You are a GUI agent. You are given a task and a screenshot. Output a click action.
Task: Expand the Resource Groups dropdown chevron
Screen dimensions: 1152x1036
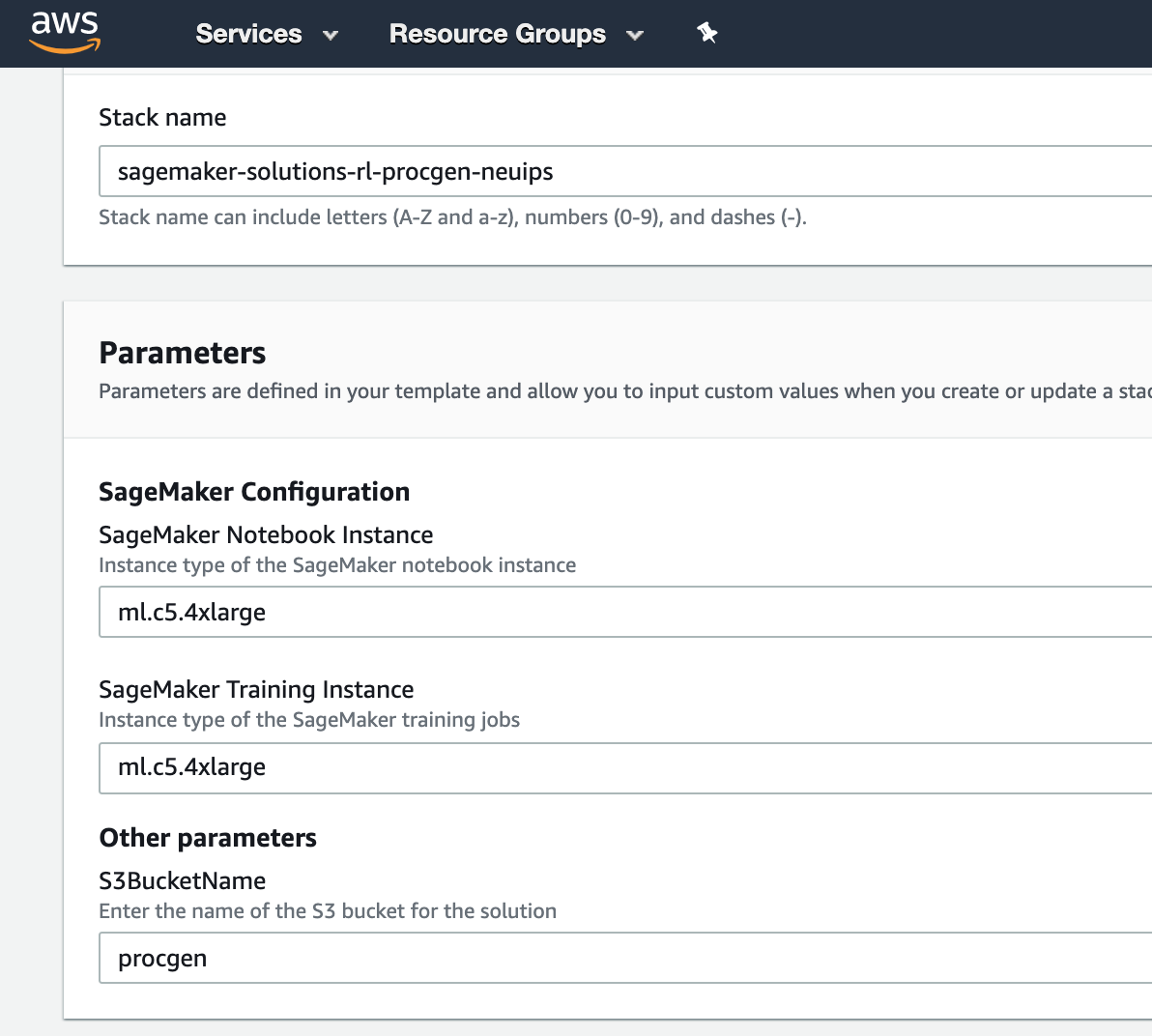click(635, 35)
